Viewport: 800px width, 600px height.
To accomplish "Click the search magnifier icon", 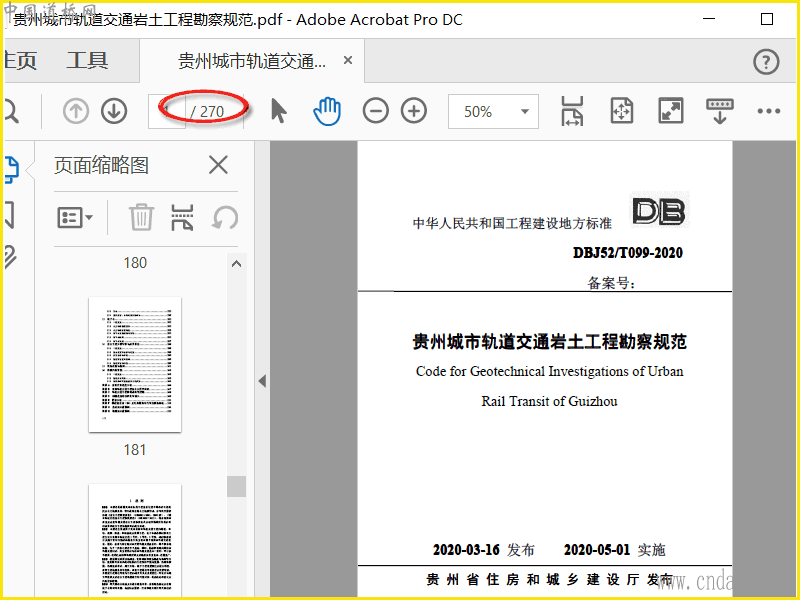I will click(x=11, y=111).
